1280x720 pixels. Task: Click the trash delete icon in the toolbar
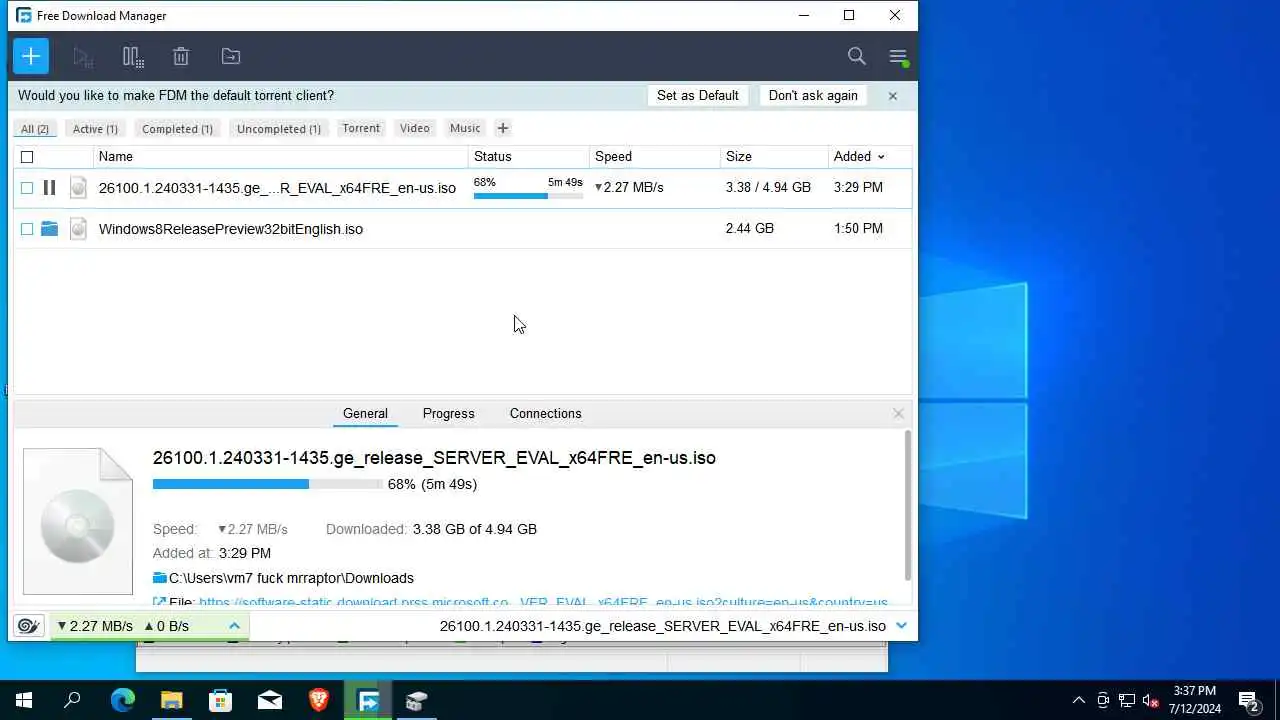click(181, 57)
